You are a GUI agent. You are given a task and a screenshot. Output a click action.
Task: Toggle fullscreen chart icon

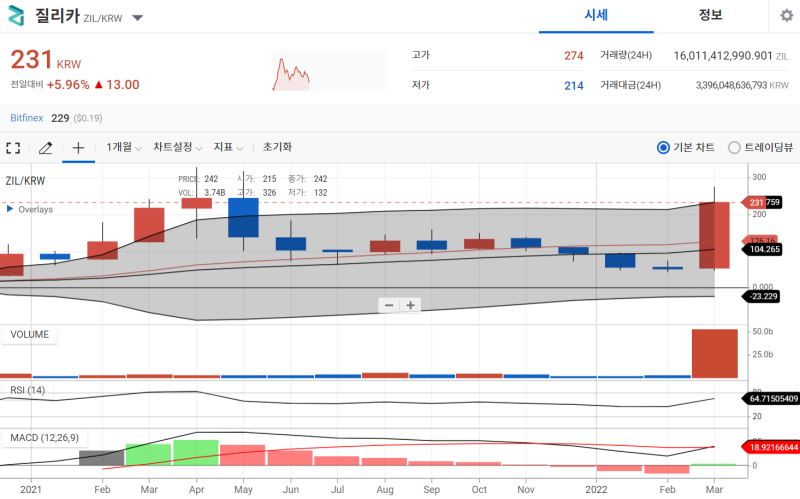(13, 148)
